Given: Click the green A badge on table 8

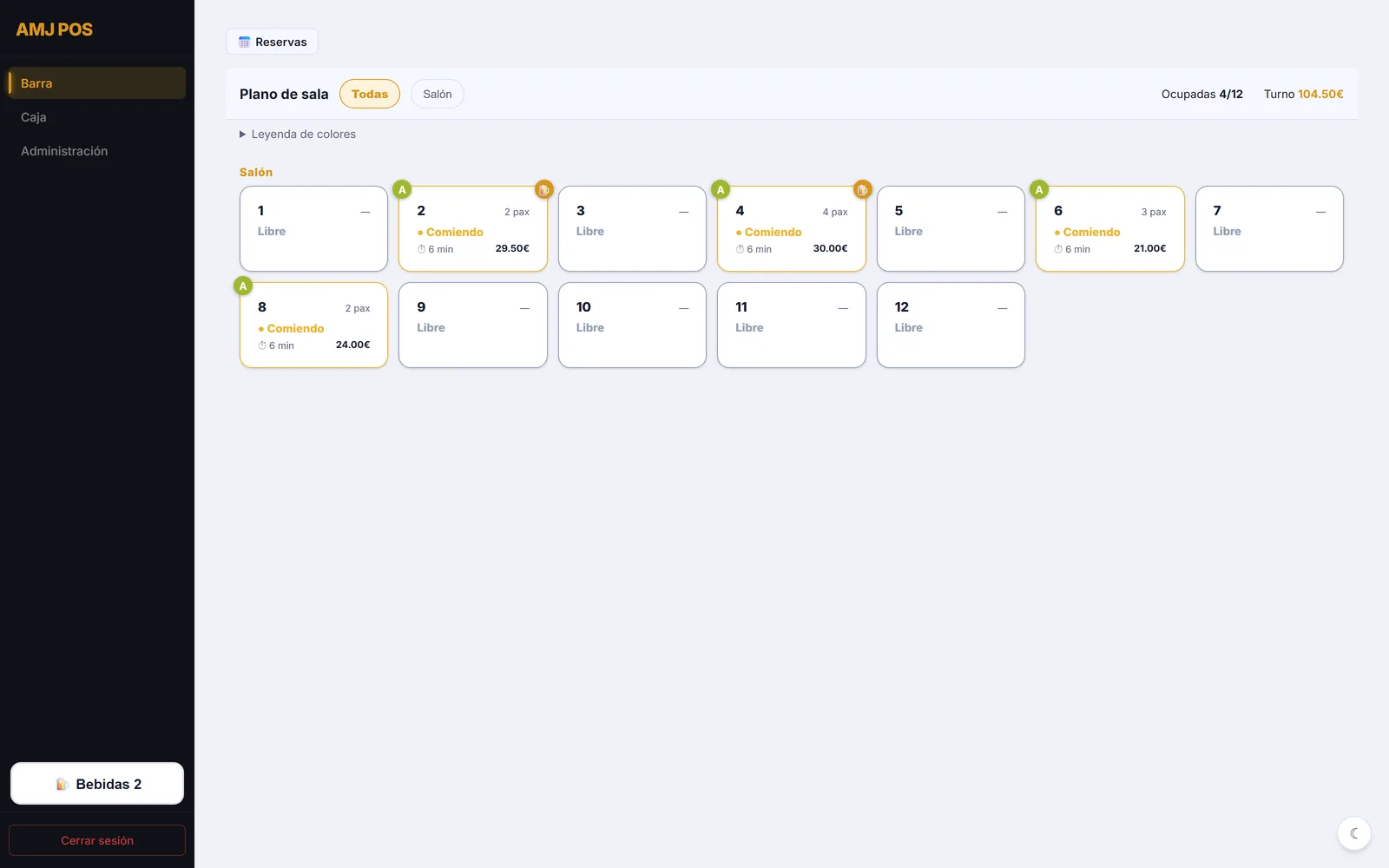Looking at the screenshot, I should tap(243, 286).
